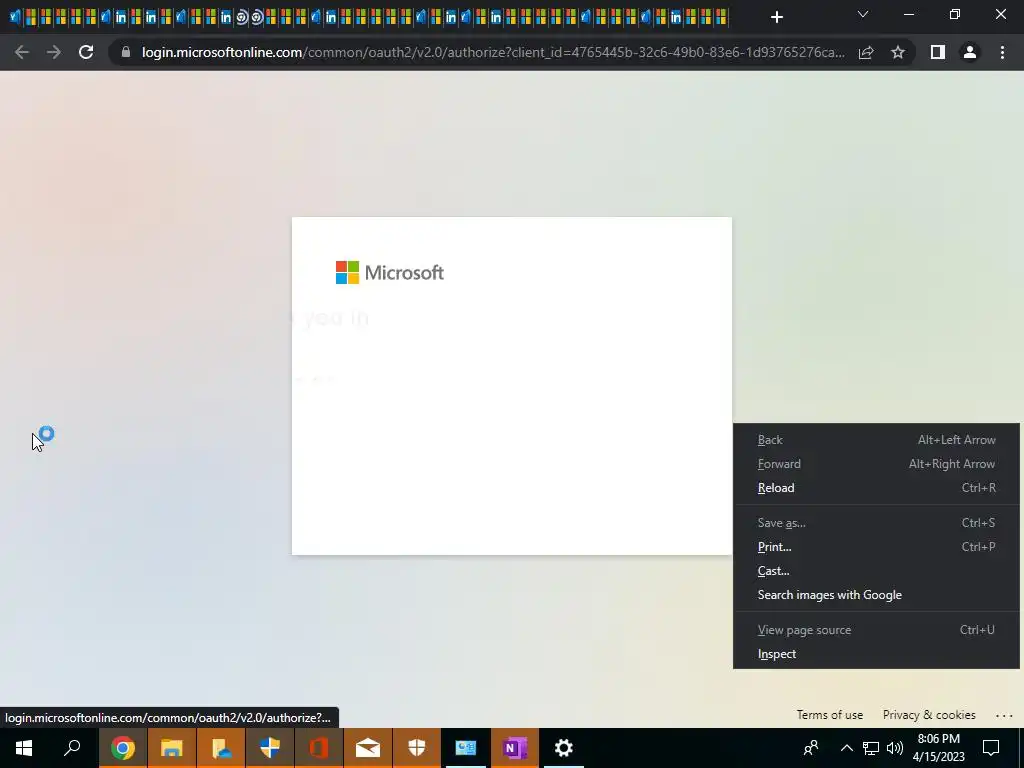Select Print... from the context menu
The image size is (1024, 768).
876,547
